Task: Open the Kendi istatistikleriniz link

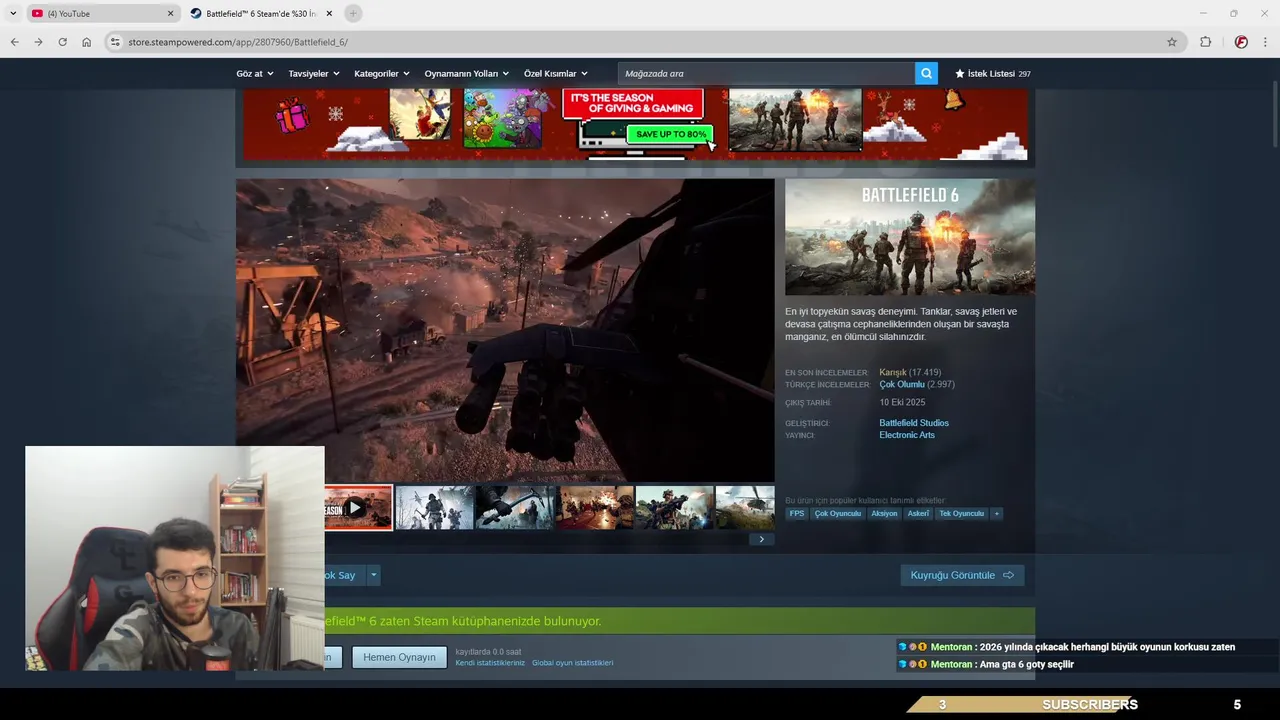Action: click(x=490, y=663)
